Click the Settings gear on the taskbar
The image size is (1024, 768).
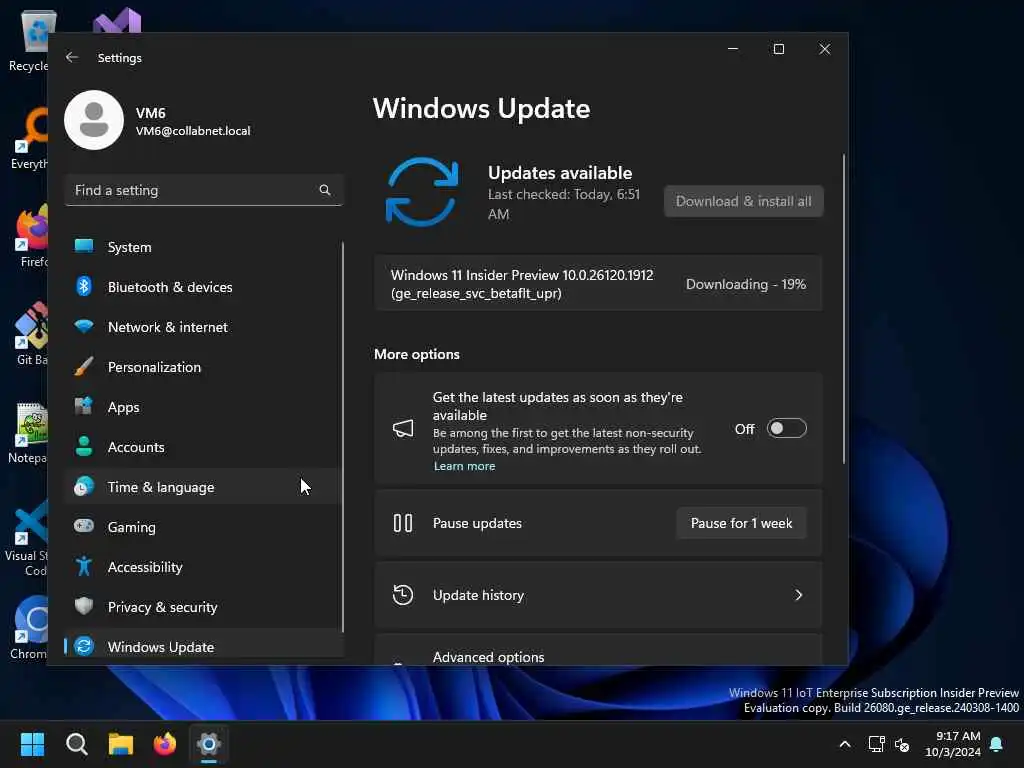click(x=209, y=744)
